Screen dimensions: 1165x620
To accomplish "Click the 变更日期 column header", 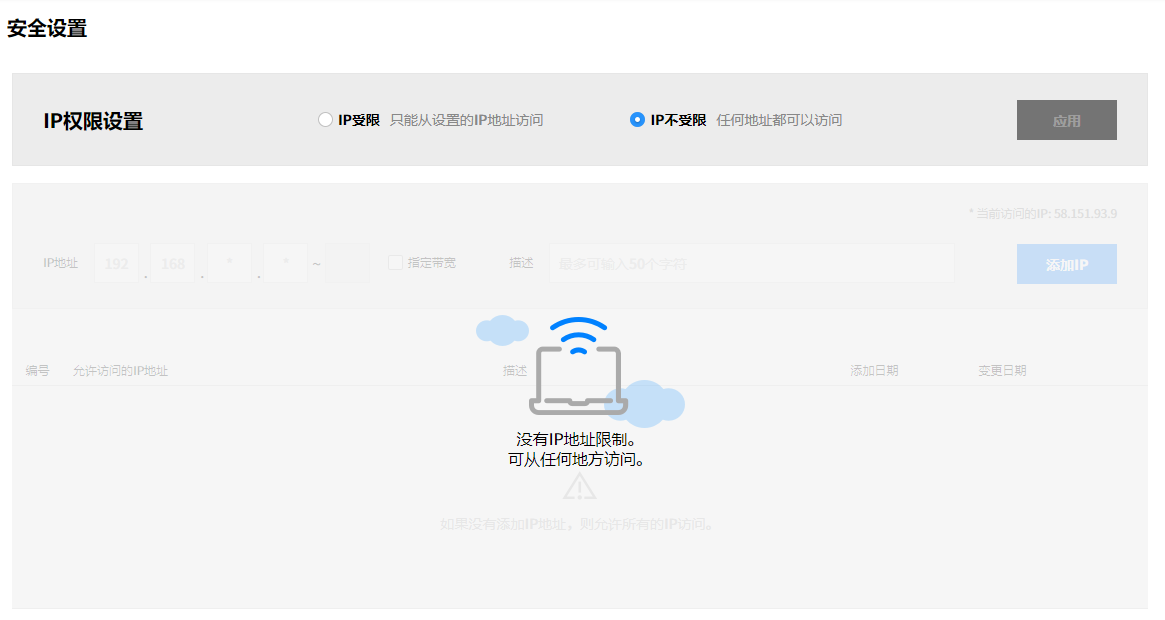I will 1002,371.
